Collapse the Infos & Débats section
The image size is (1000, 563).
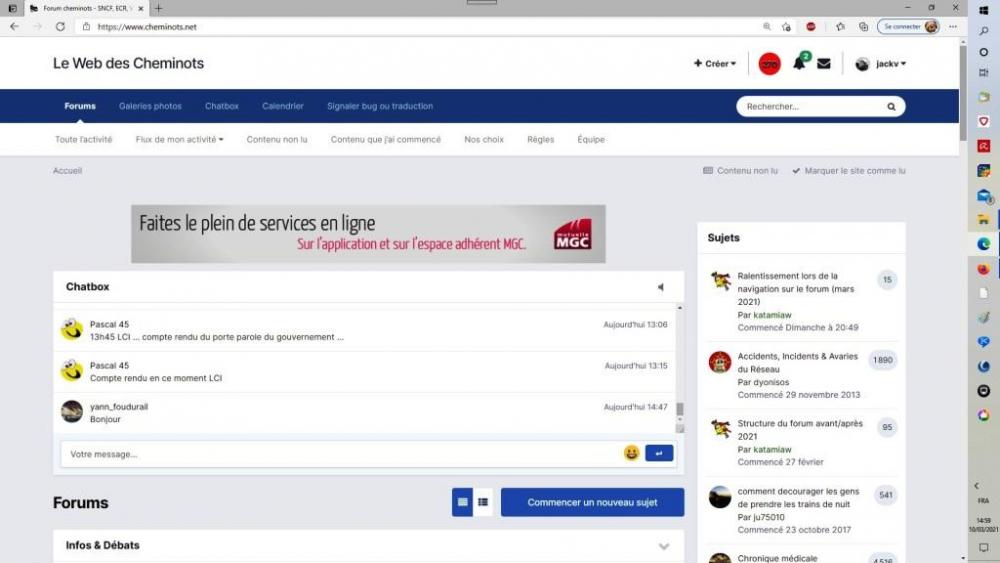(x=664, y=546)
